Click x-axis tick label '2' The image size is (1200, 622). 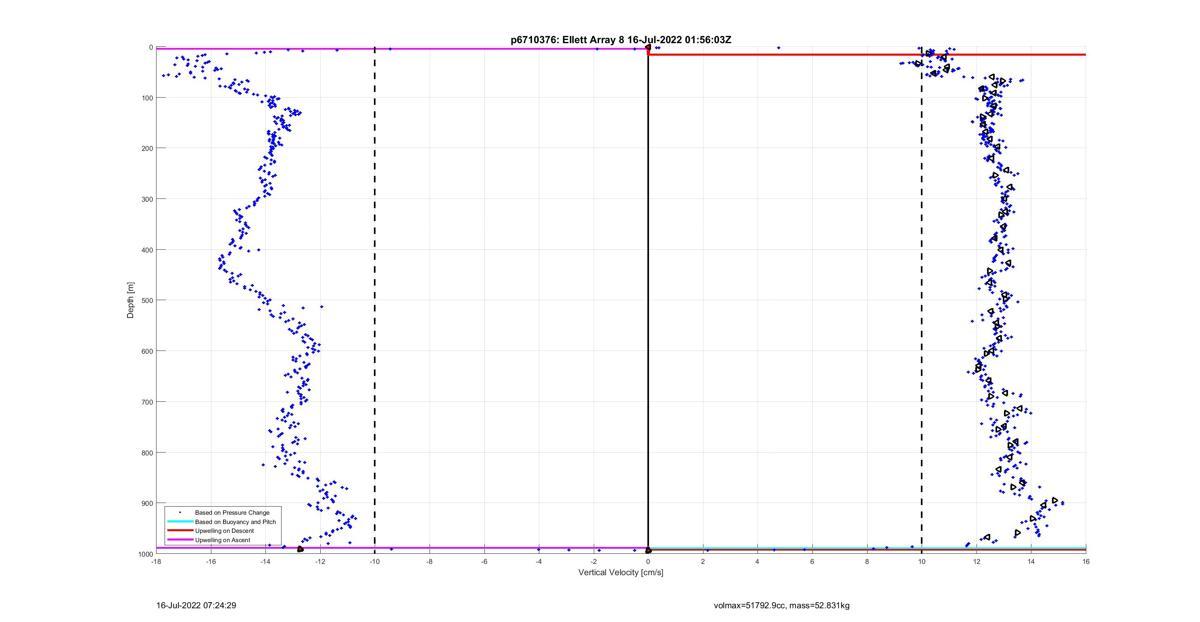tap(703, 561)
